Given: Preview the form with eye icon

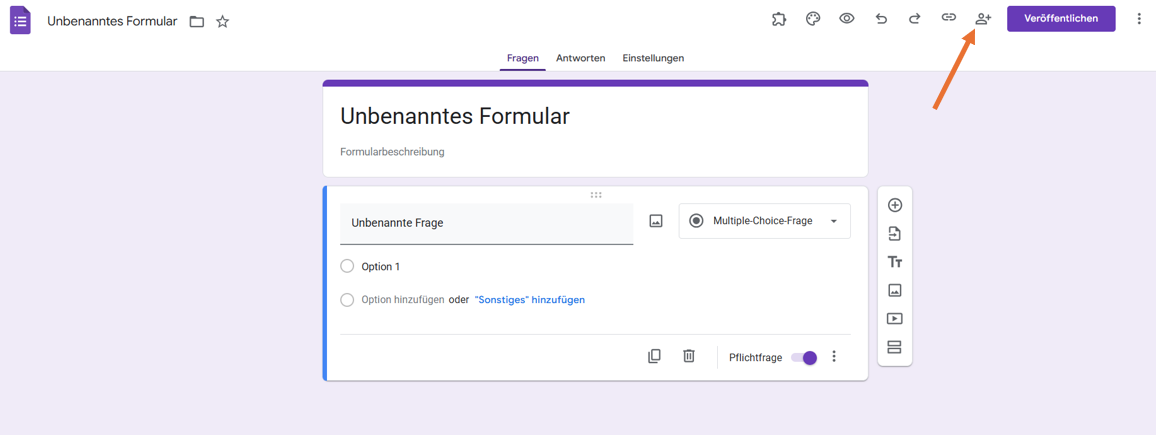Looking at the screenshot, I should [x=847, y=18].
